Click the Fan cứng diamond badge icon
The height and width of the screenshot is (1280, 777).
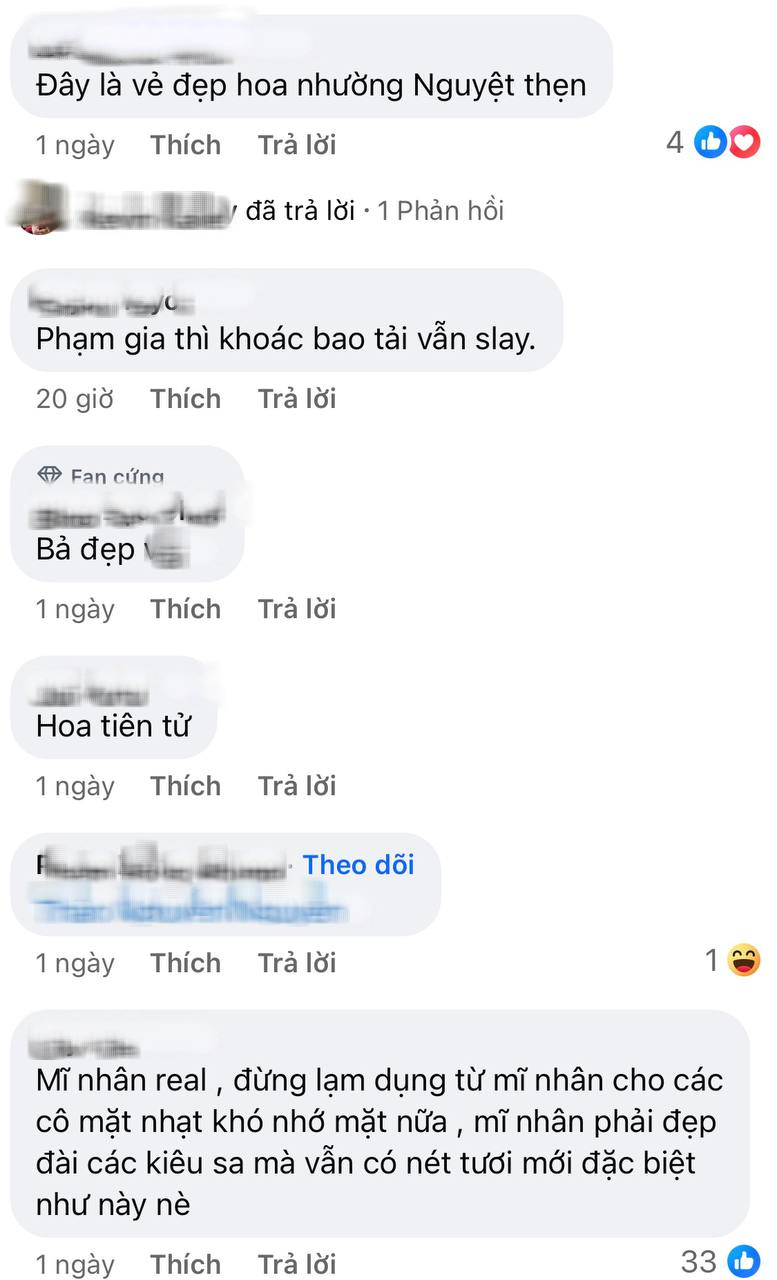49,476
